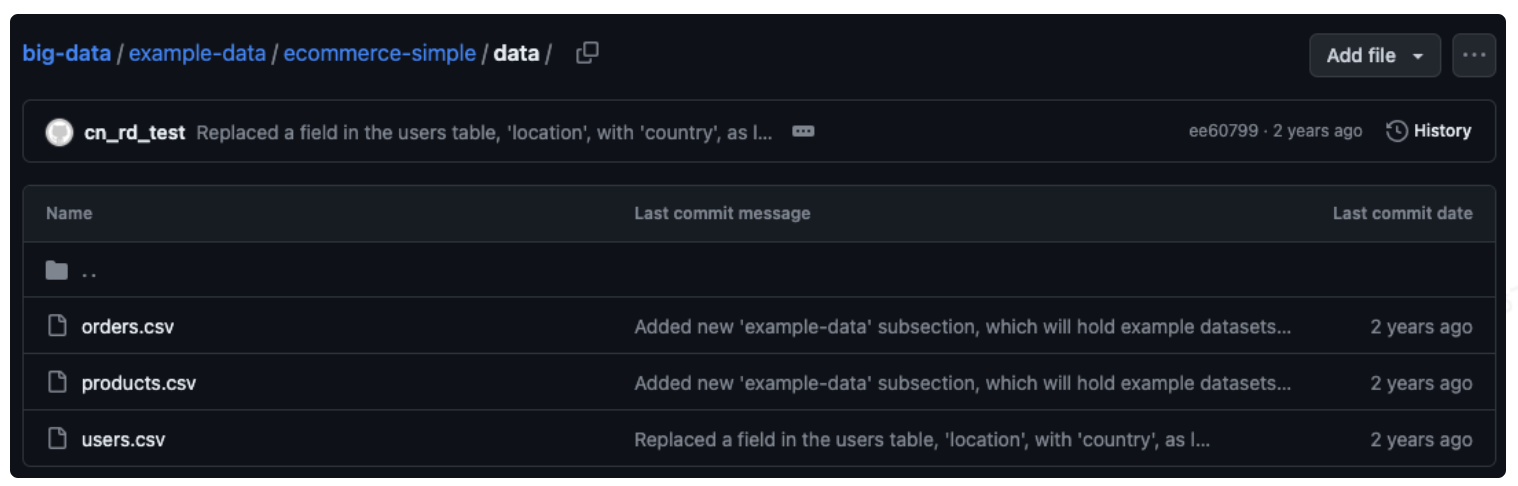Click the users.csv file icon
The image size is (1518, 486).
click(57, 439)
